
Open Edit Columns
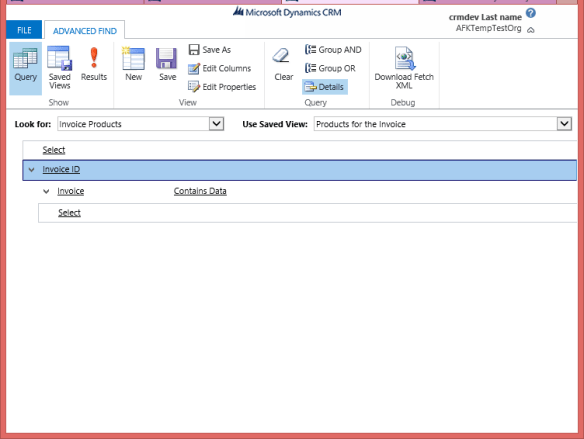pos(219,69)
